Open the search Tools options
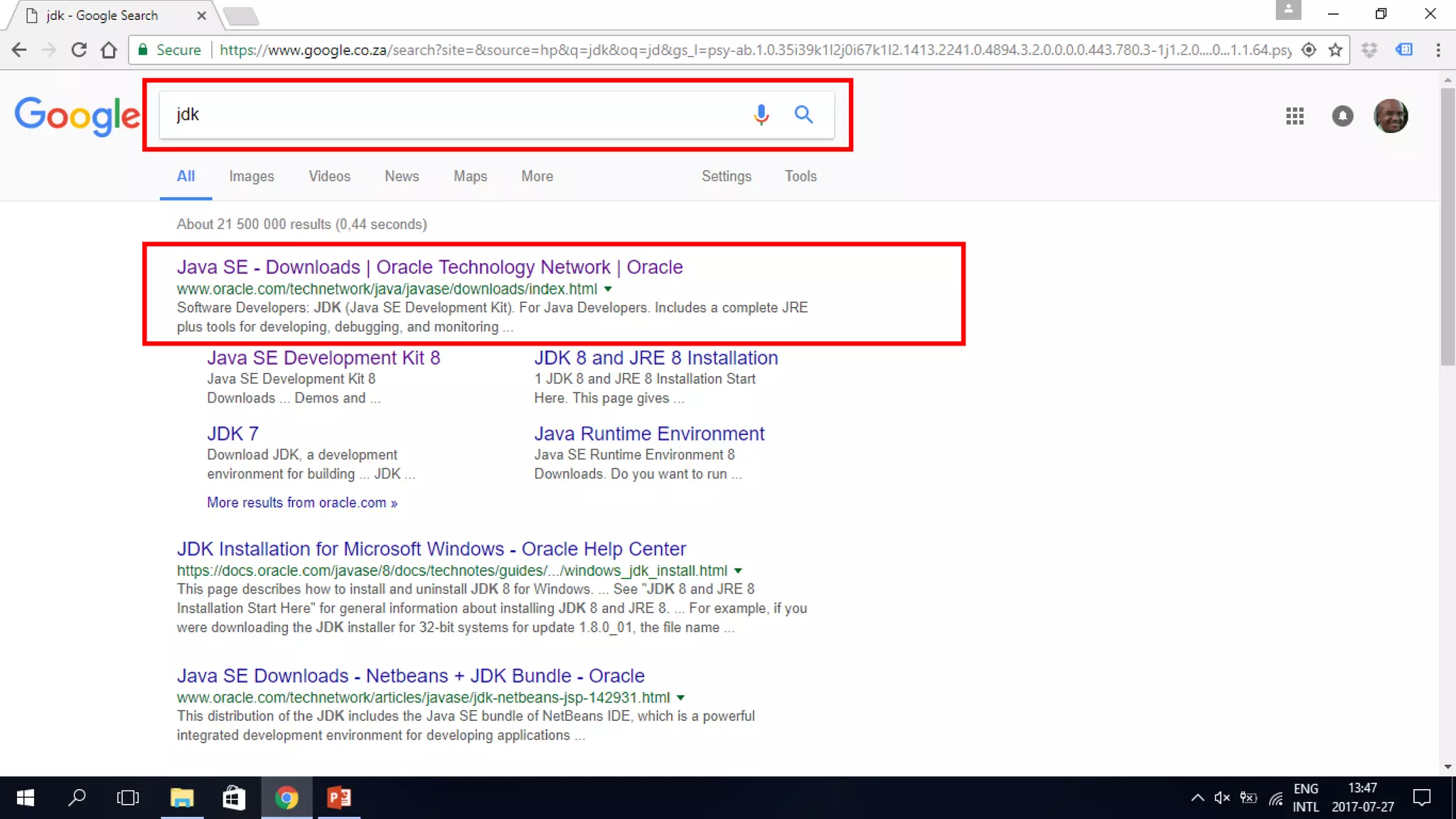Screen dimensions: 1456x819 (x=801, y=176)
